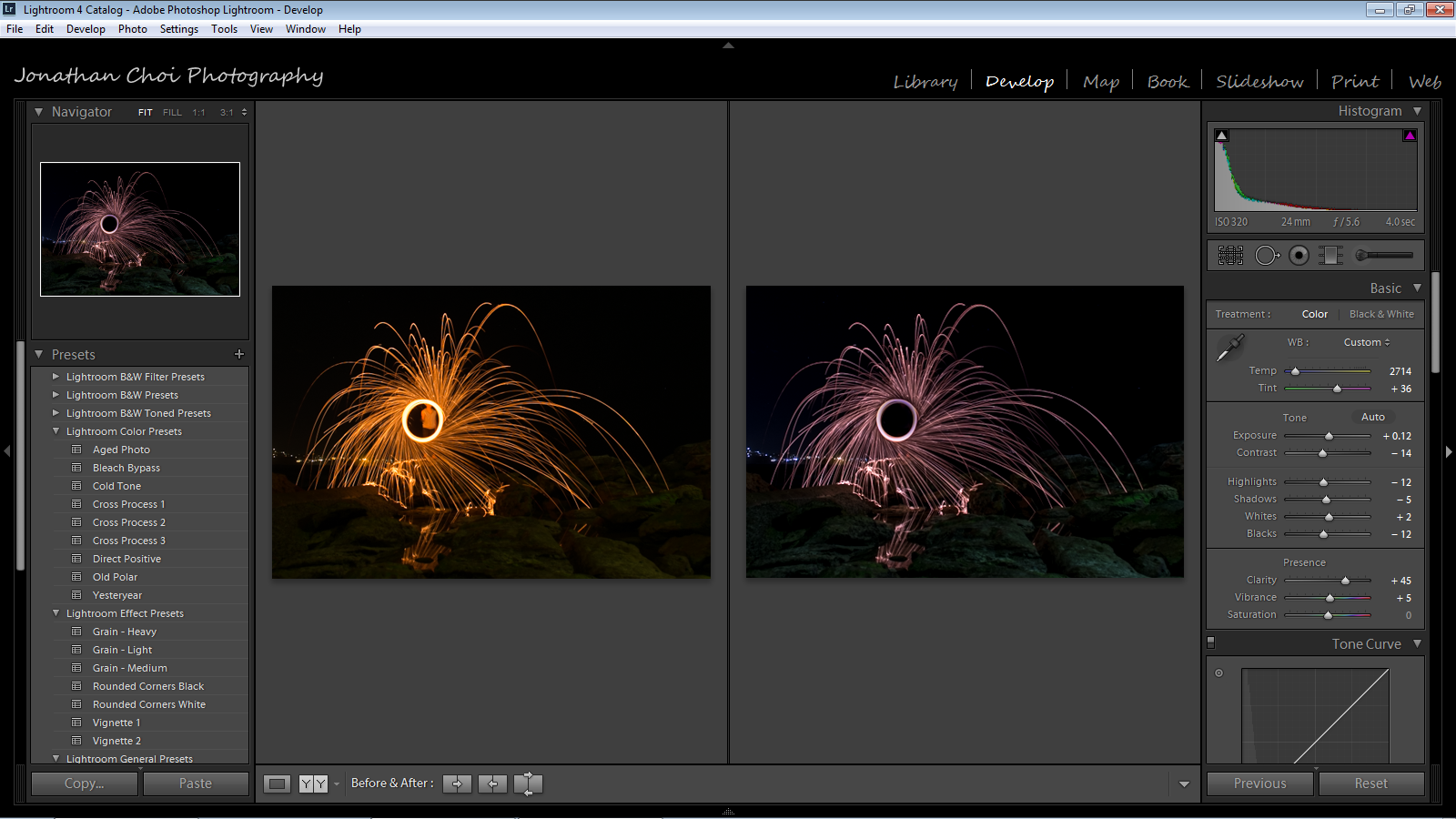Screen dimensions: 1456x819
Task: Collapse Lightroom Color Presets folder
Action: (56, 430)
